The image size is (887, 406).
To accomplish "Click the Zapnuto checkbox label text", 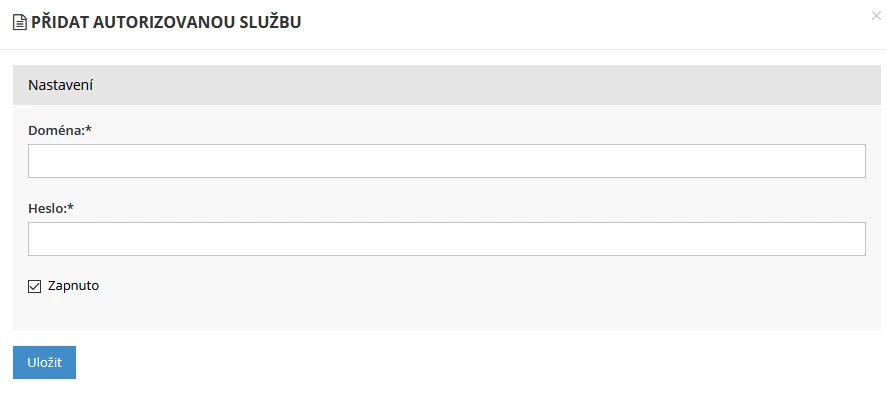I will pos(74,286).
